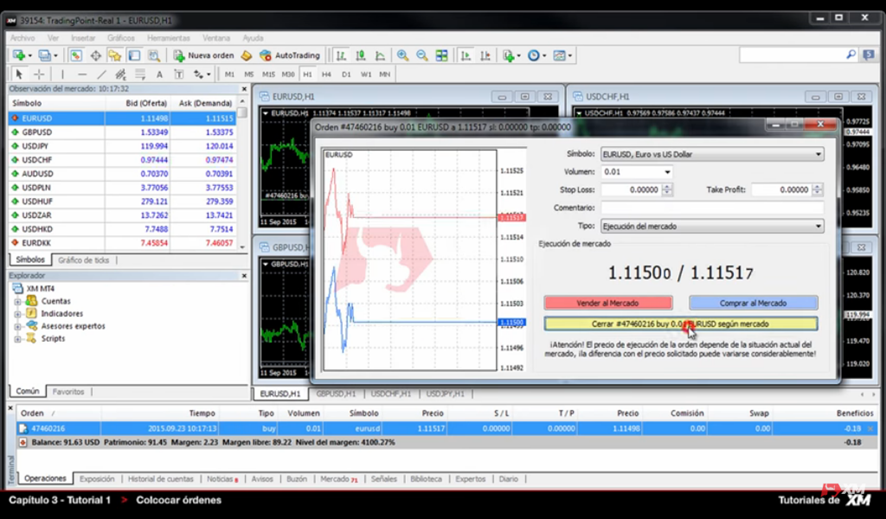Click Vender al Mercado button
Viewport: 886px width, 519px height.
[x=608, y=303]
